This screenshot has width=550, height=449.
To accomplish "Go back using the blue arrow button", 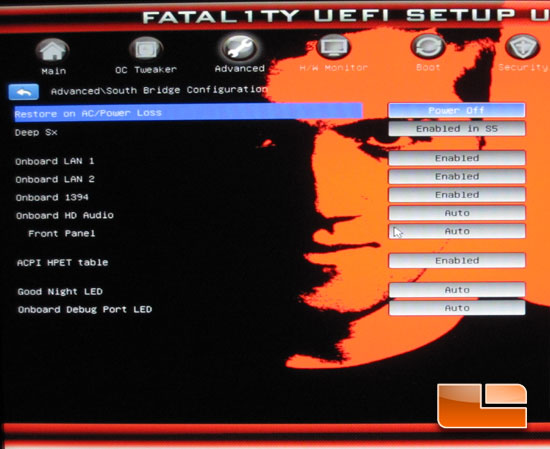I will click(x=24, y=92).
